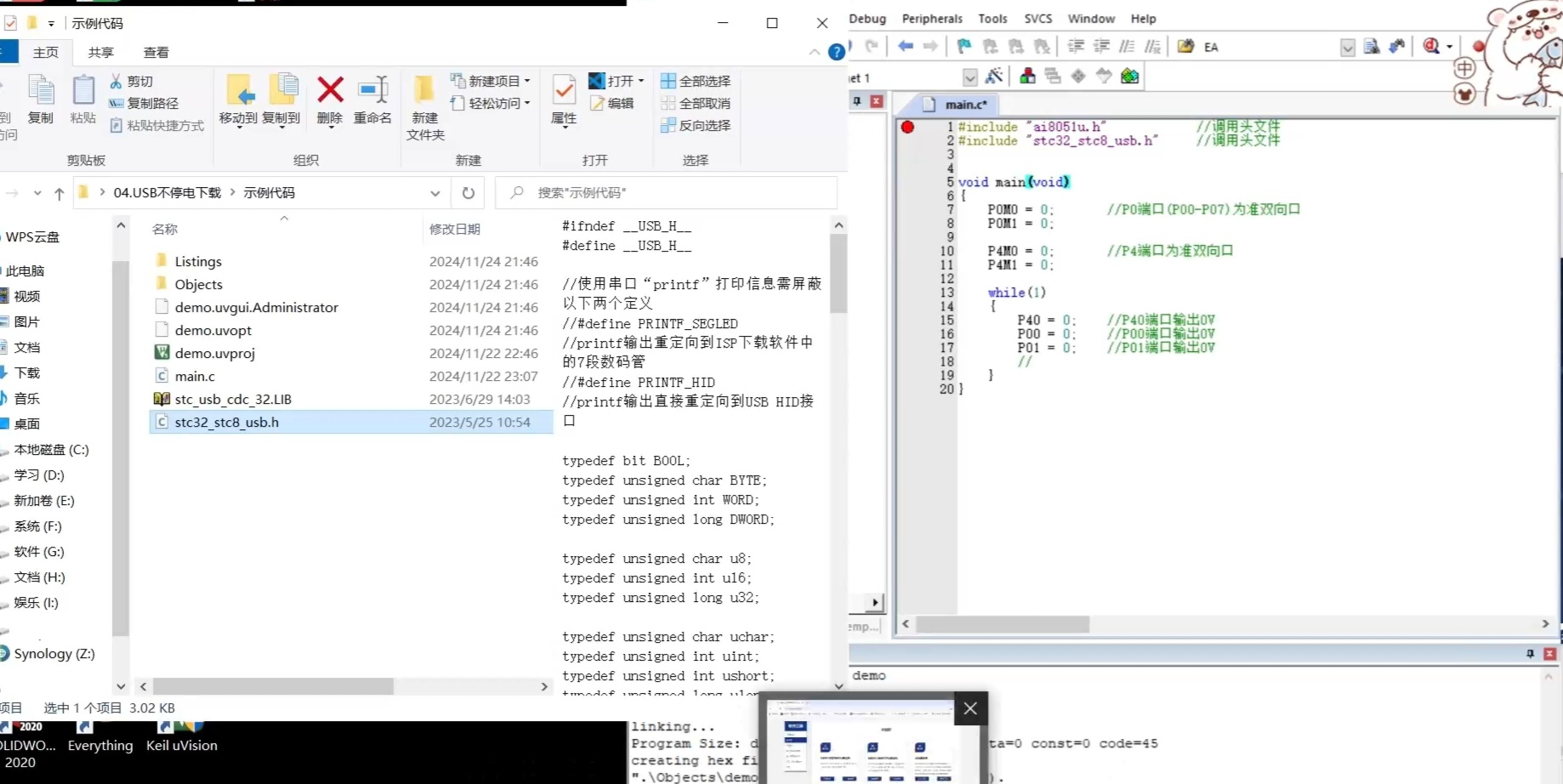Pin the Keil project panel

[x=857, y=101]
